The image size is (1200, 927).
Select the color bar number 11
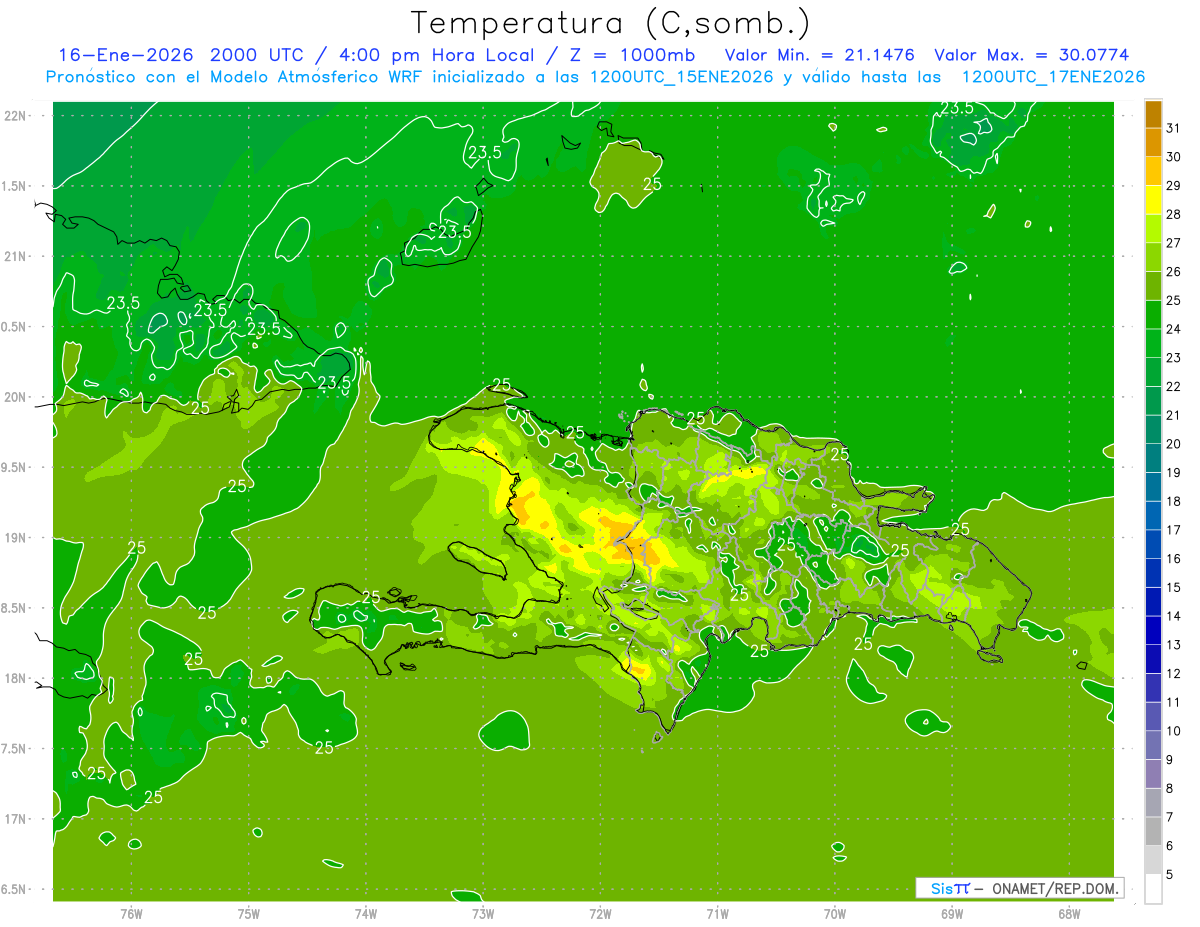1173,702
